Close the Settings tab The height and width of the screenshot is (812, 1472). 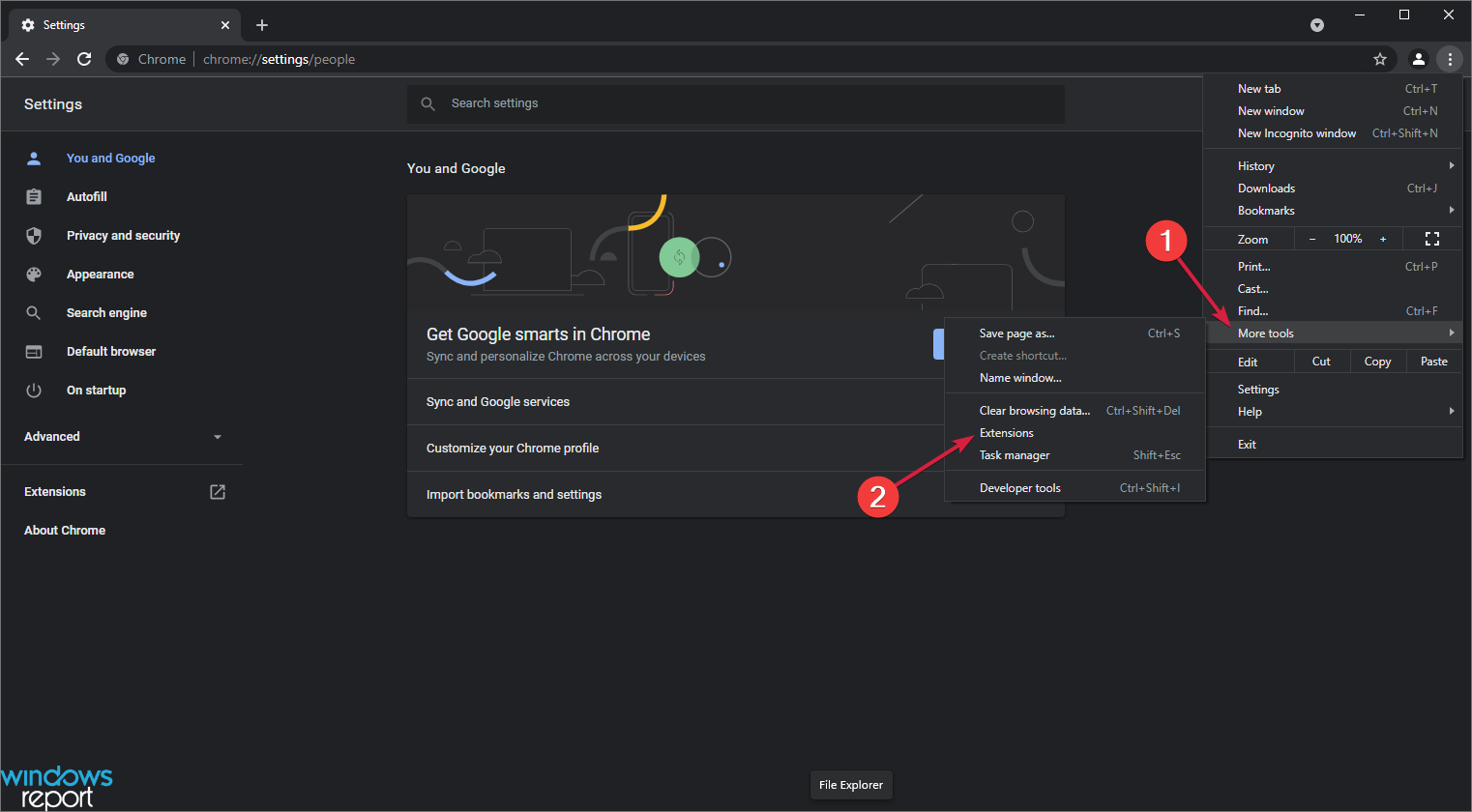tap(225, 25)
